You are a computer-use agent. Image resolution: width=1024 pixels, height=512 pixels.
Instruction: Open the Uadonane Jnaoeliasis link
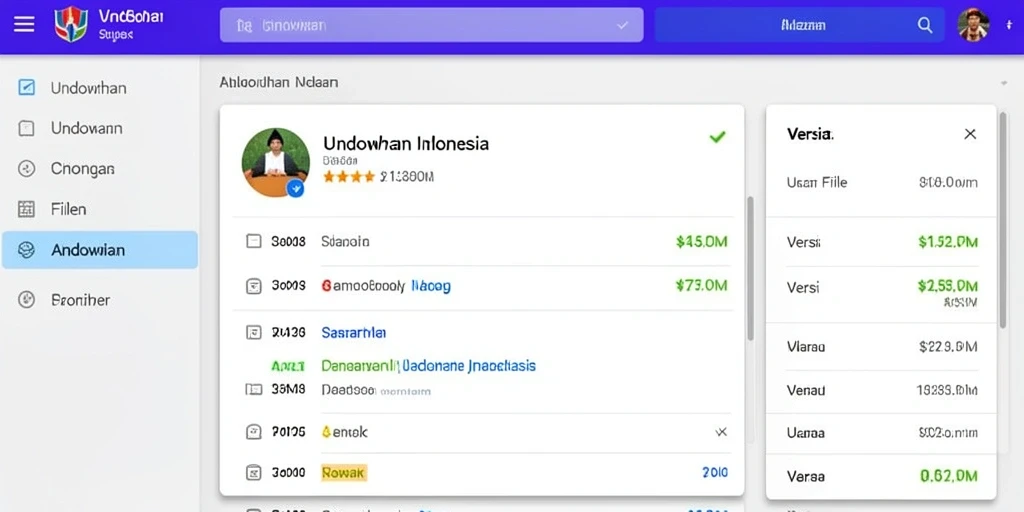click(x=469, y=366)
